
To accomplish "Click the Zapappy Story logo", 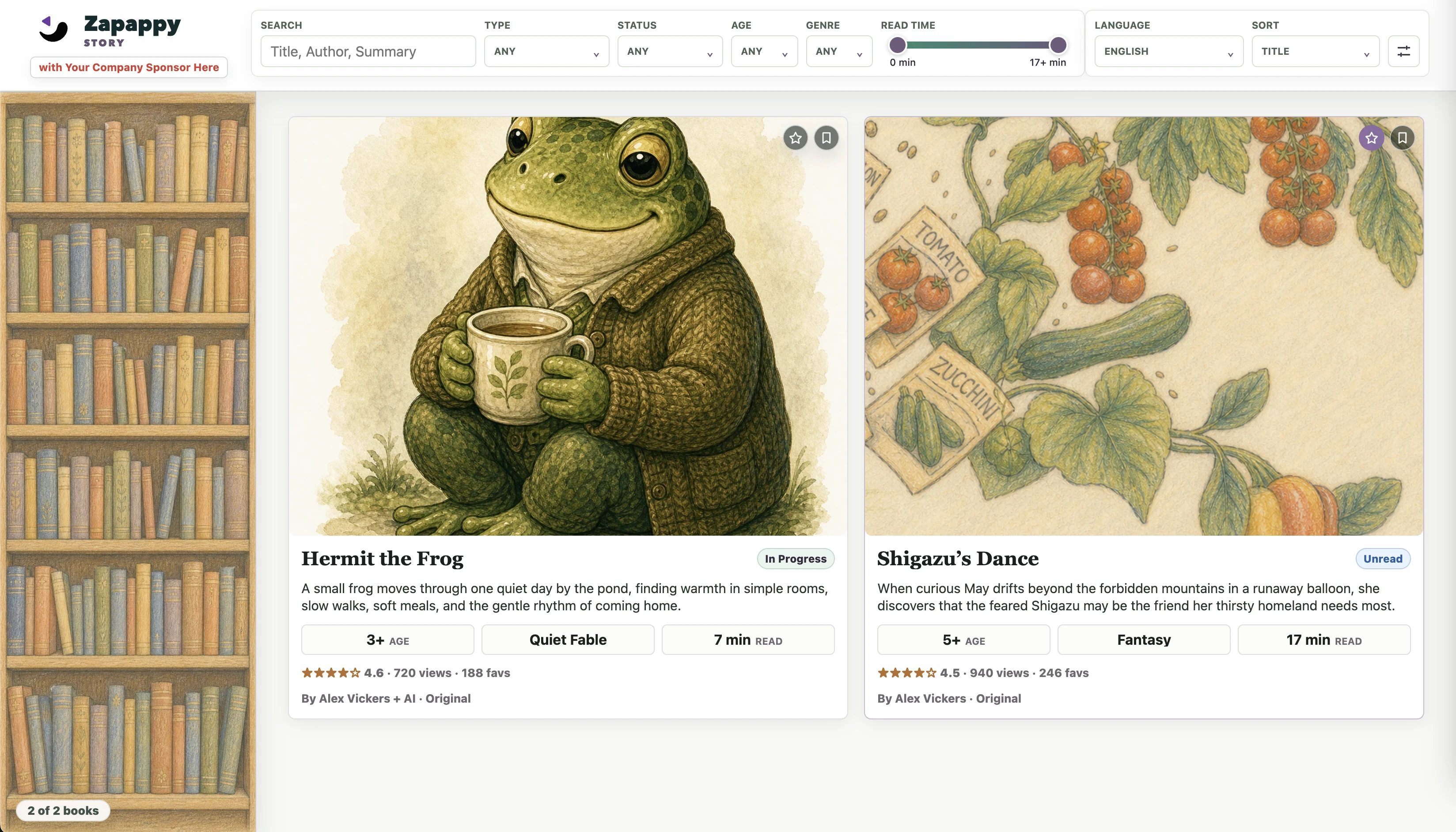I will point(110,30).
